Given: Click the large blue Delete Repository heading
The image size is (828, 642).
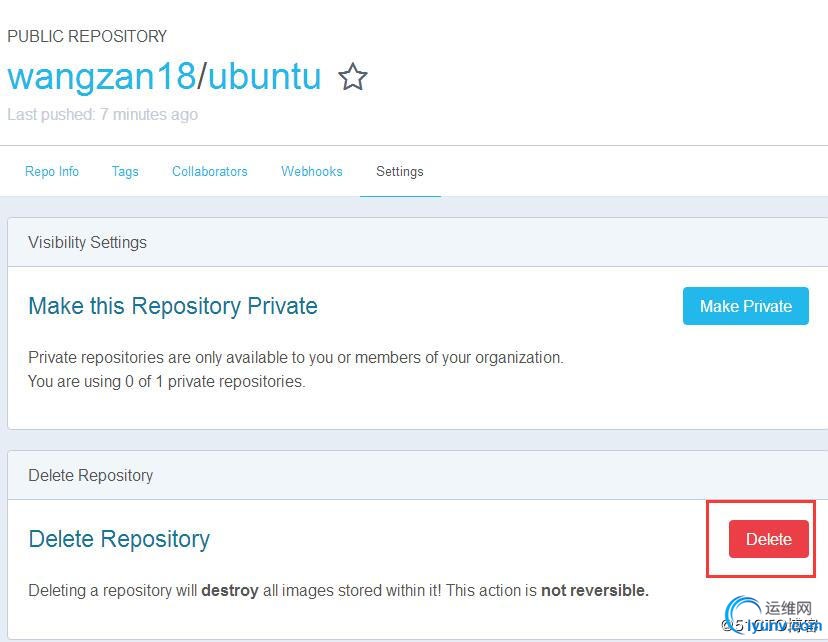Looking at the screenshot, I should coord(119,540).
